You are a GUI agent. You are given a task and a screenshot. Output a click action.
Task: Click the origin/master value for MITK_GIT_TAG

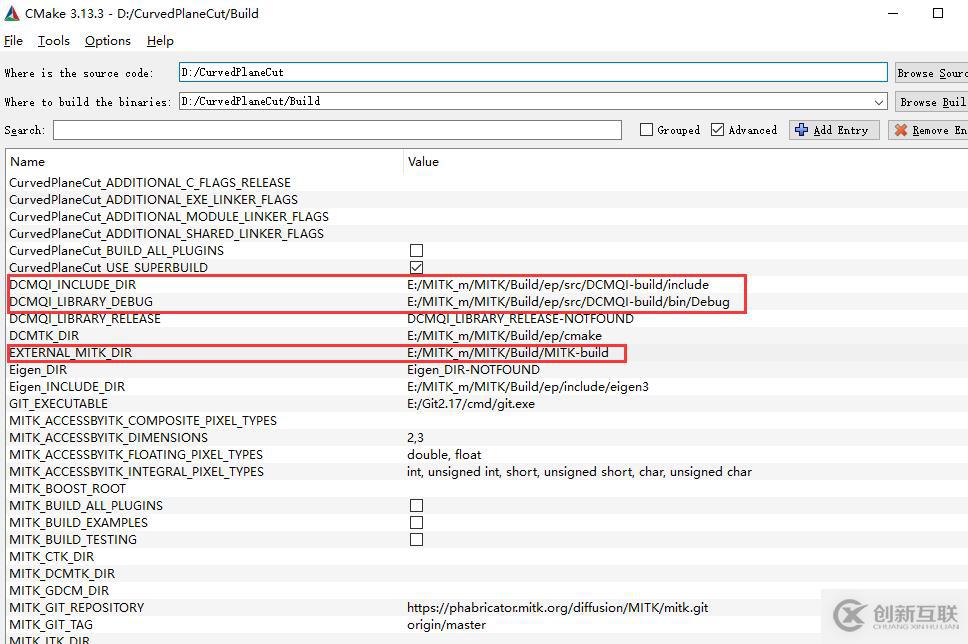click(x=446, y=625)
